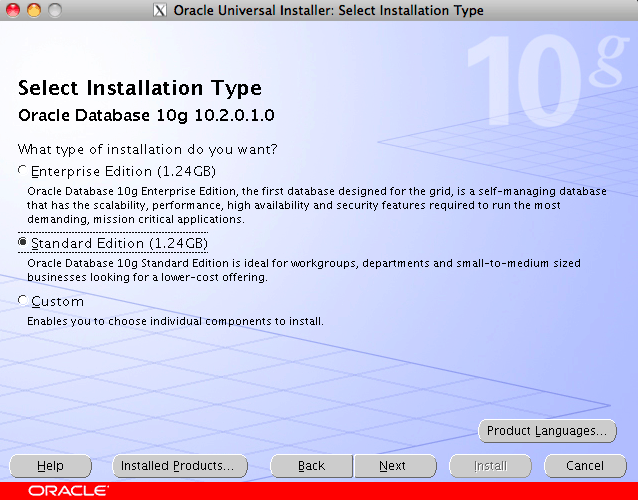Image resolution: width=638 pixels, height=500 pixels.
Task: Click the Oracle logo in red footer
Action: point(68,491)
